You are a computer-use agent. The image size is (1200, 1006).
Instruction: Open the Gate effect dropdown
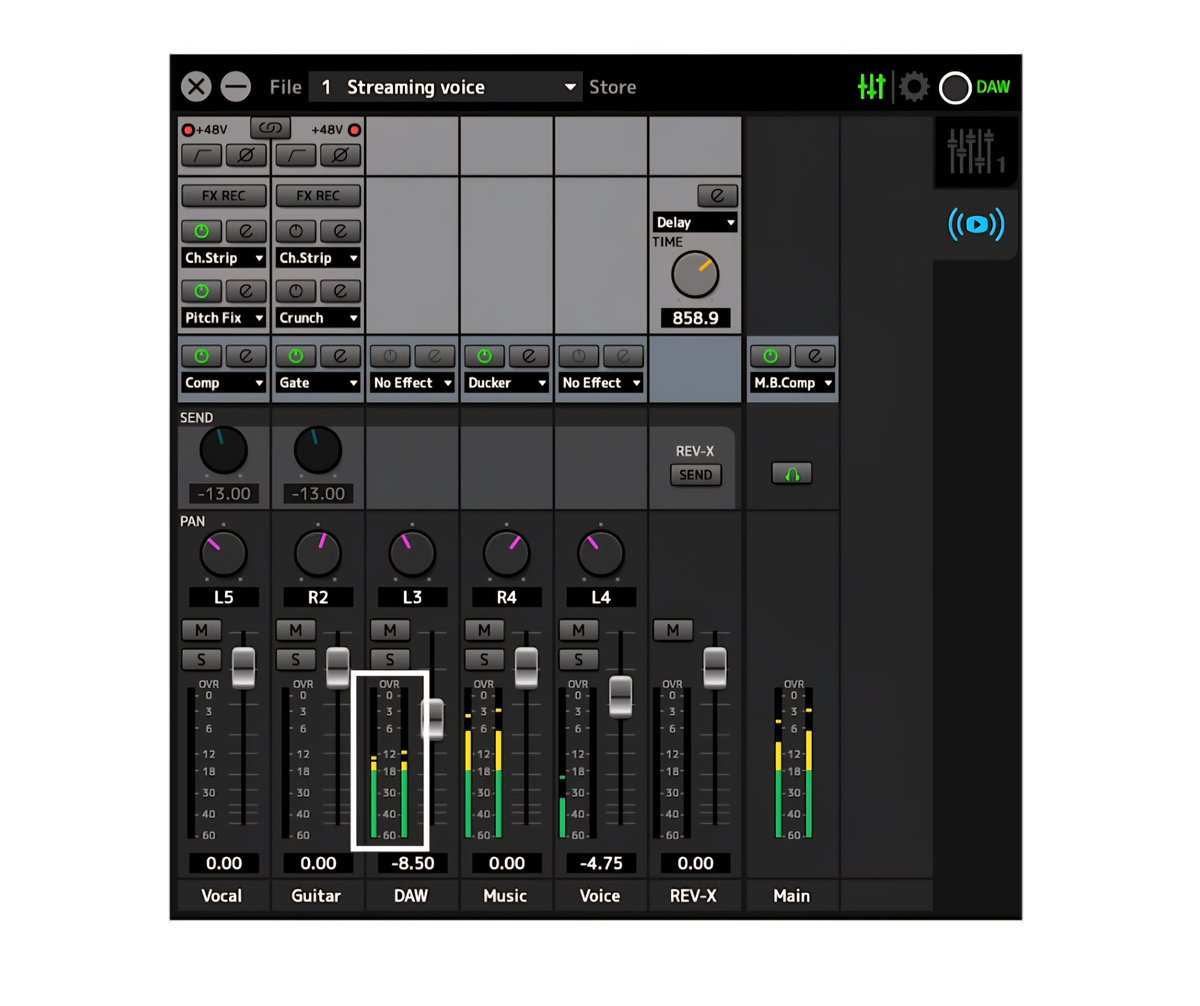(x=318, y=383)
